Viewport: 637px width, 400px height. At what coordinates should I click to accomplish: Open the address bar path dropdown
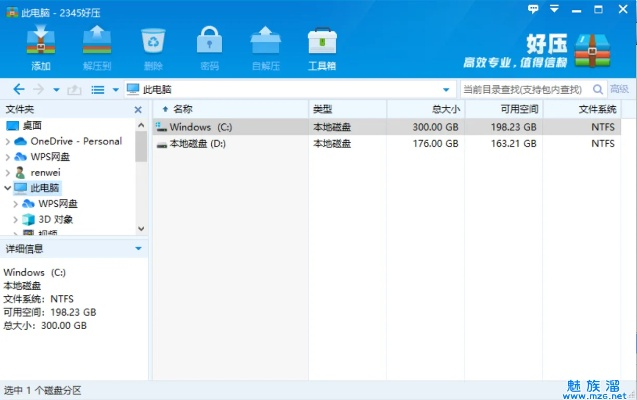tap(446, 90)
